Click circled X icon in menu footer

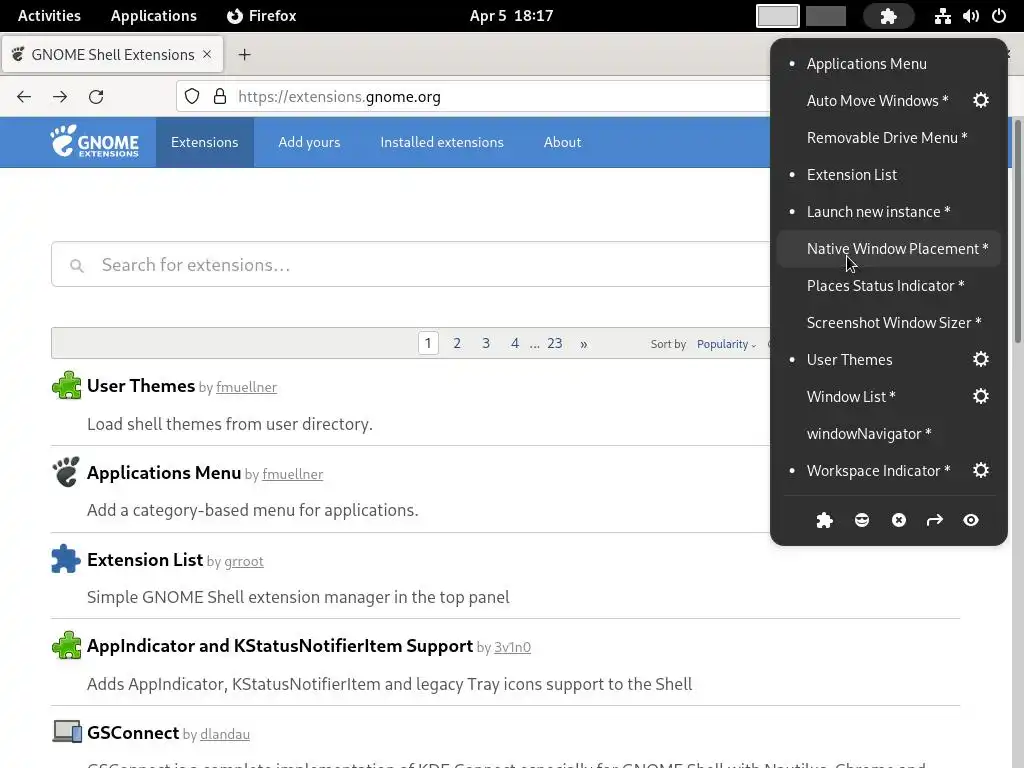[899, 520]
